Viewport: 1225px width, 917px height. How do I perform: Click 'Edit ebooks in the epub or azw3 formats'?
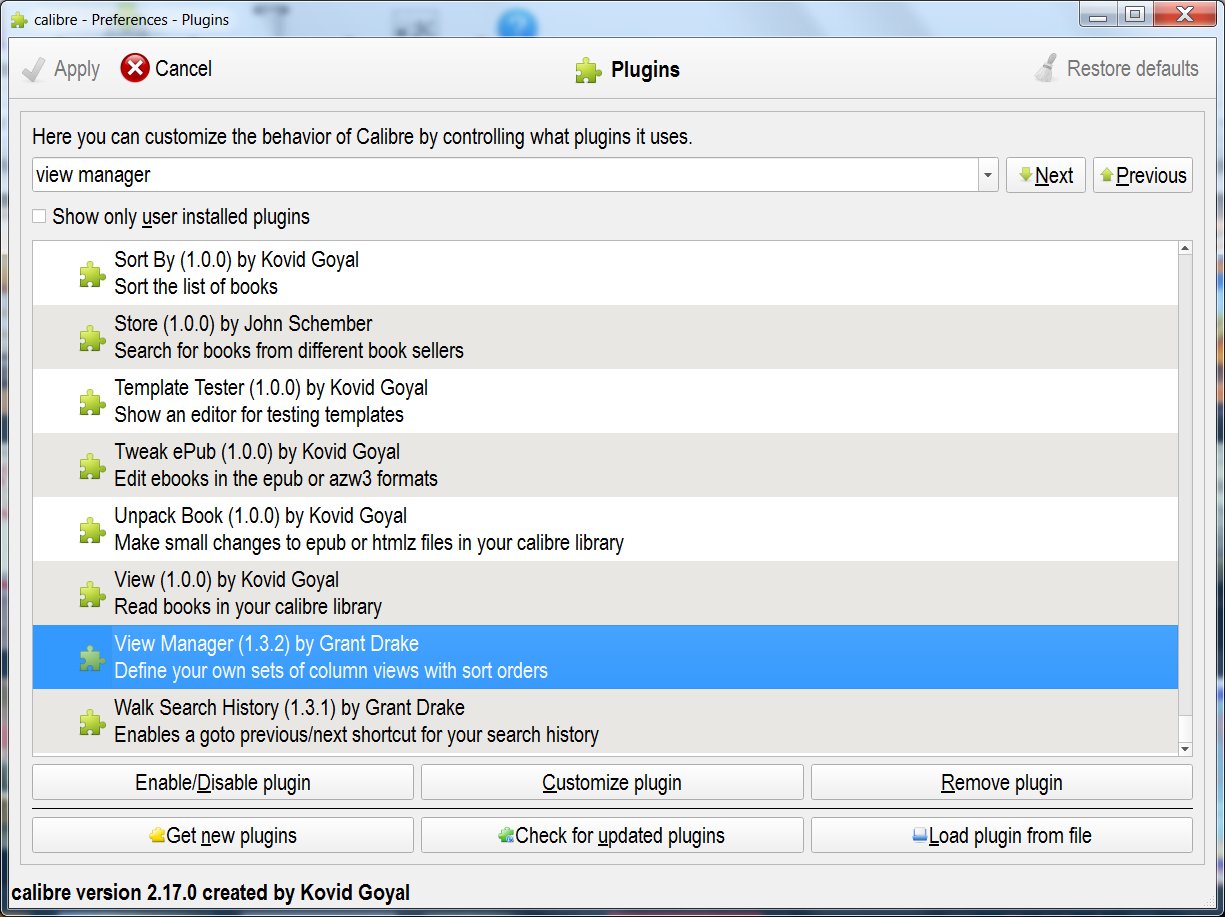coord(276,479)
